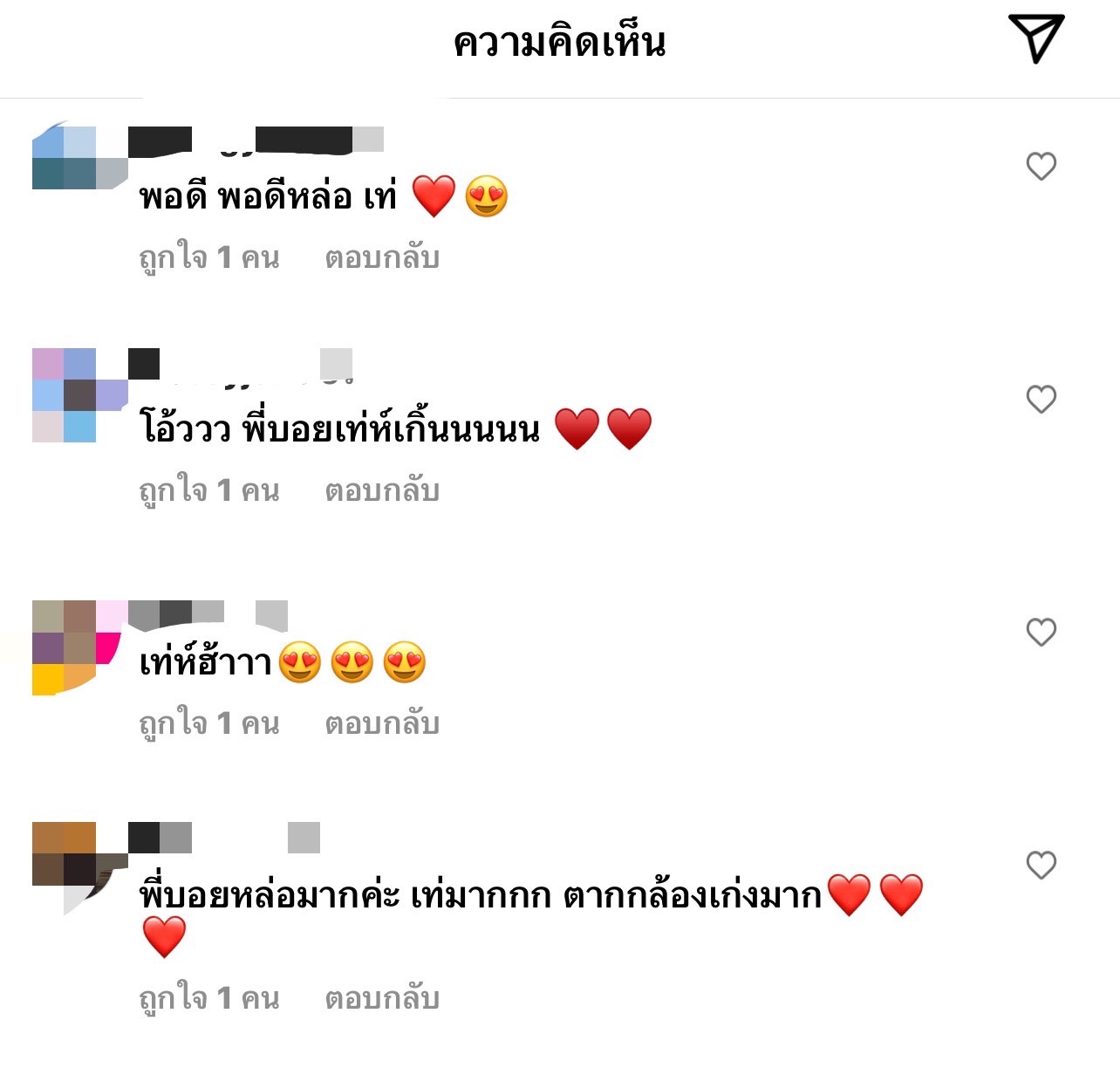
Task: Open first commenter's blue profile picture
Action: point(79,157)
